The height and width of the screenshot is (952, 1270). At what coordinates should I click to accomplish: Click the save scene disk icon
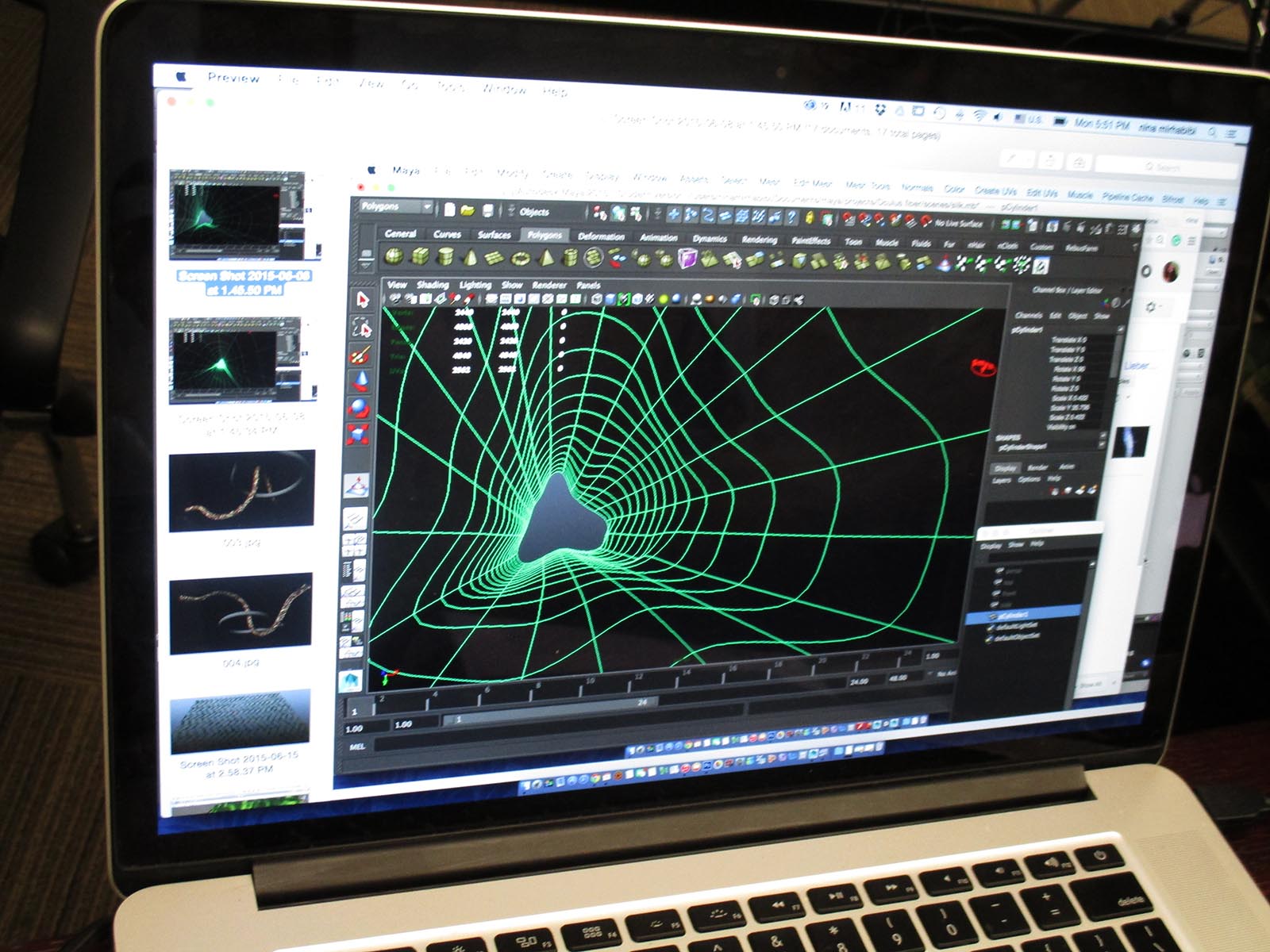[488, 210]
